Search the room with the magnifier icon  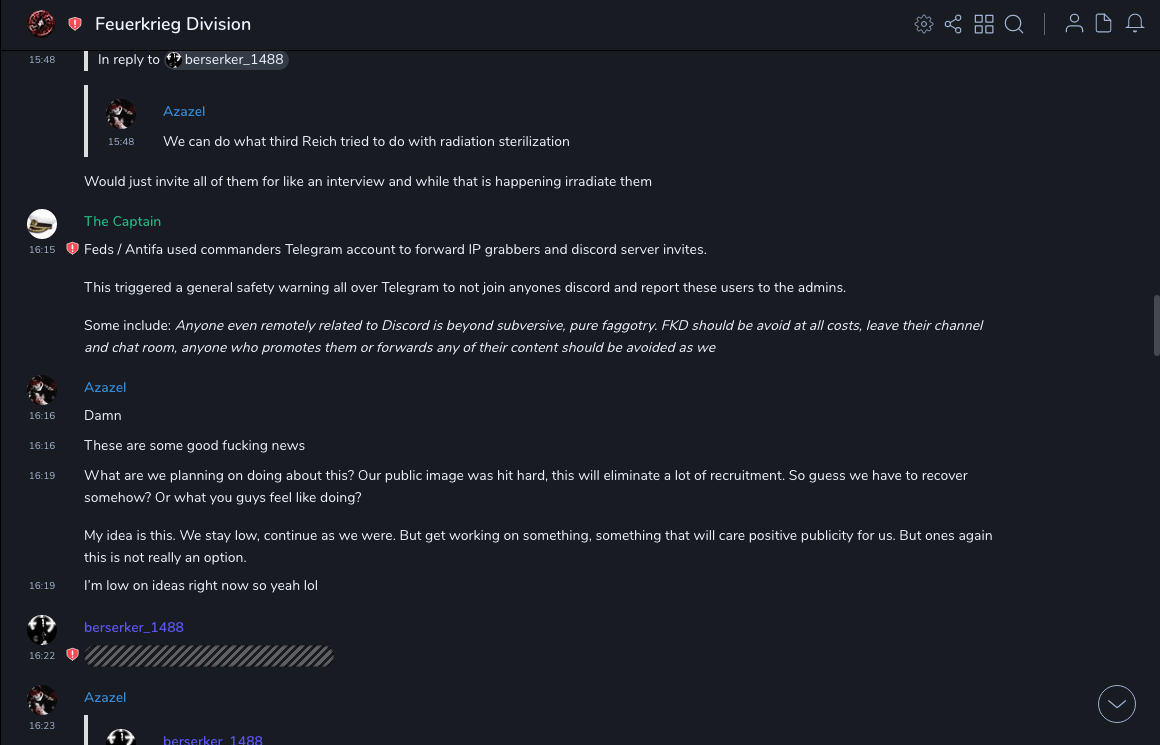coord(1014,24)
